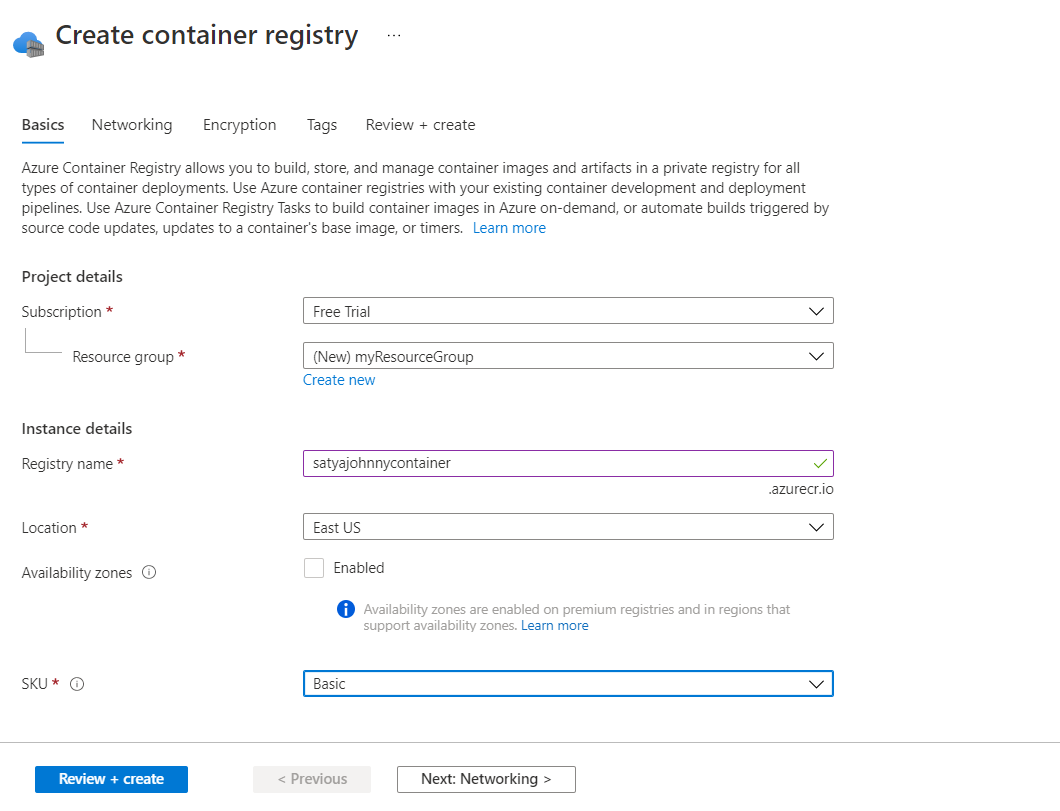1060x811 pixels.
Task: Click the Next: Networking button
Action: [486, 779]
